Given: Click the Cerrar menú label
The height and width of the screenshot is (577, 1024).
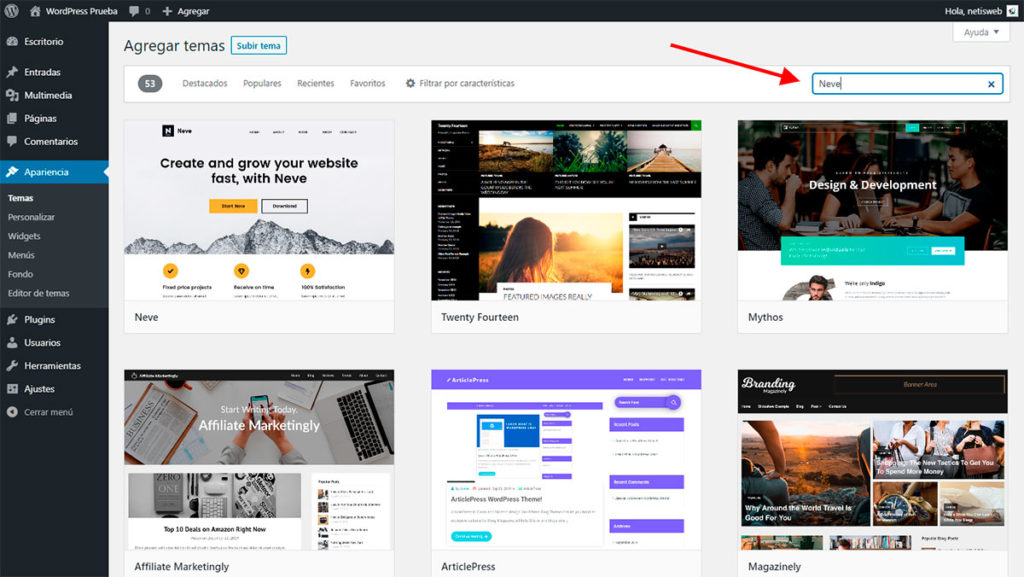Looking at the screenshot, I should click(x=48, y=412).
